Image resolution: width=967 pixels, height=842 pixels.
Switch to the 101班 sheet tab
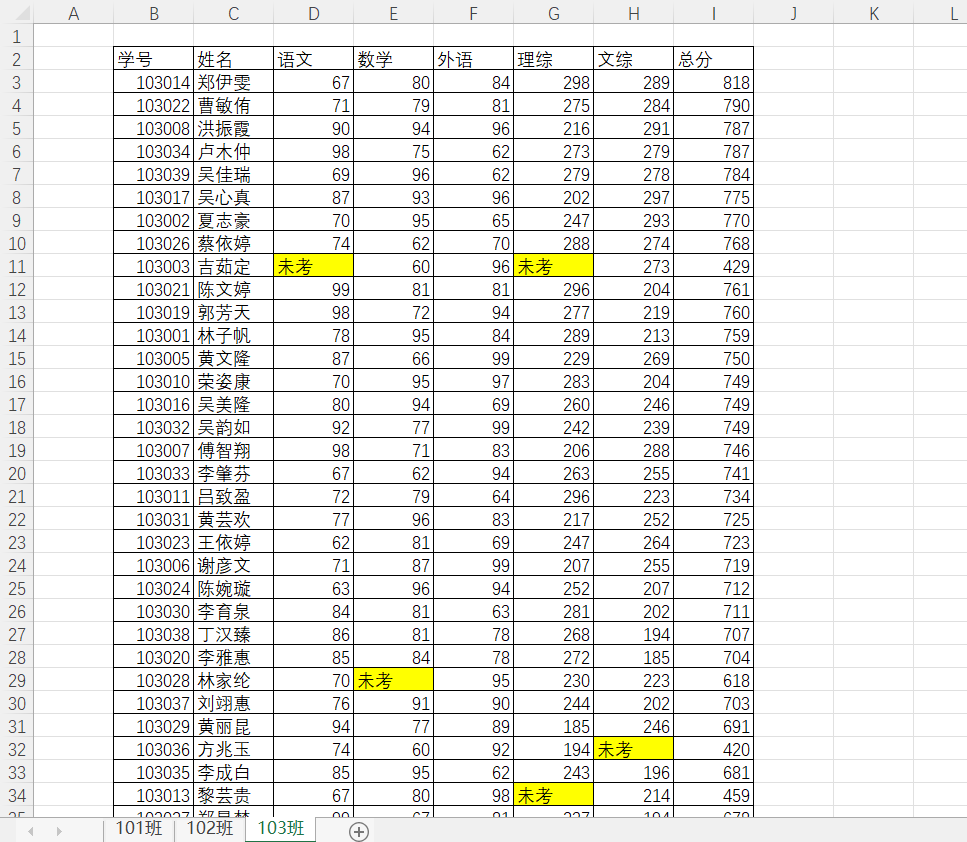(x=139, y=828)
